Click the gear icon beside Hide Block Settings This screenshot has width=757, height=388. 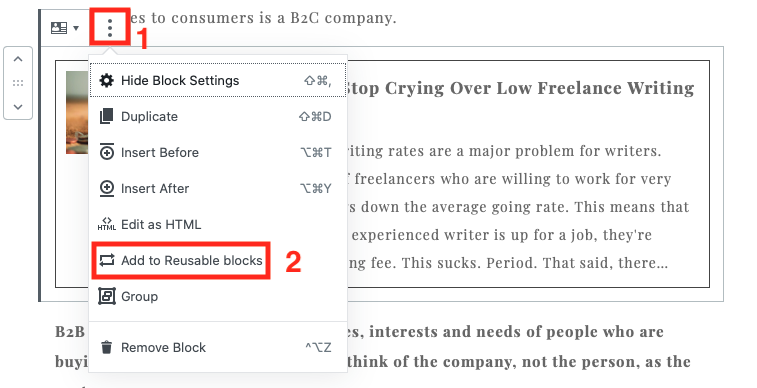point(106,80)
